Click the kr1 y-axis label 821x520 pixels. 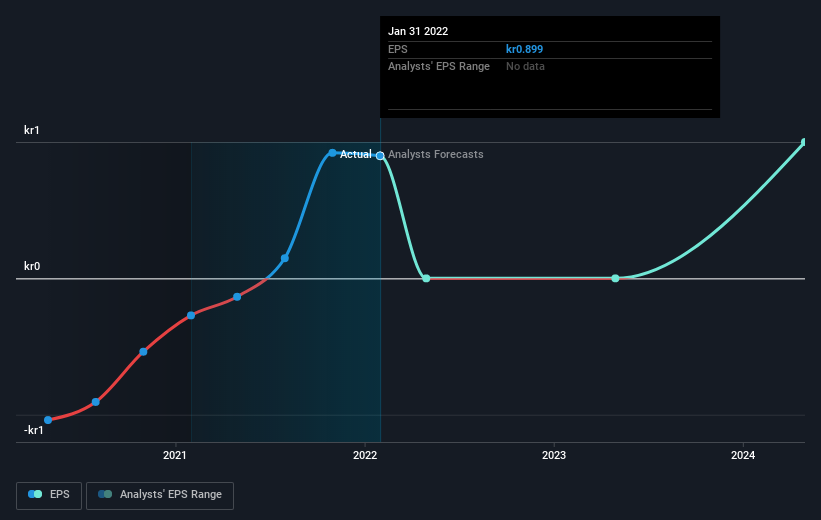(x=31, y=130)
